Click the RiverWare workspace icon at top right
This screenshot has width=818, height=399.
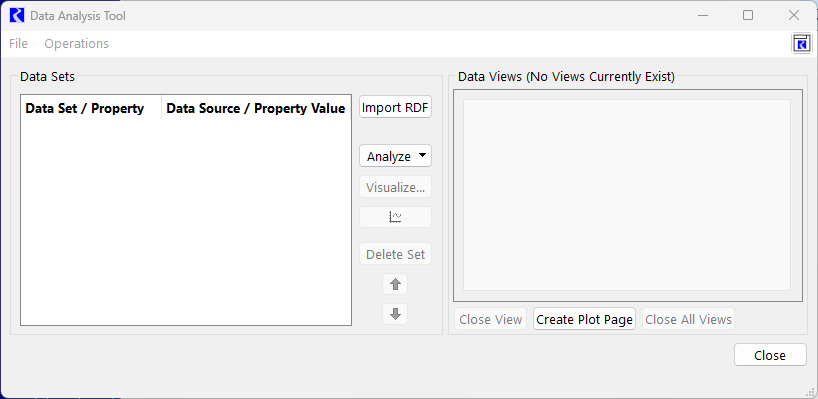801,44
